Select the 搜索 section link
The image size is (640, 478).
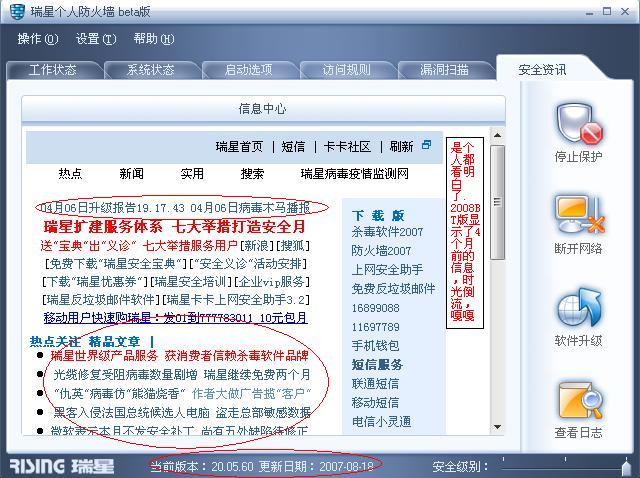pyautogui.click(x=252, y=173)
